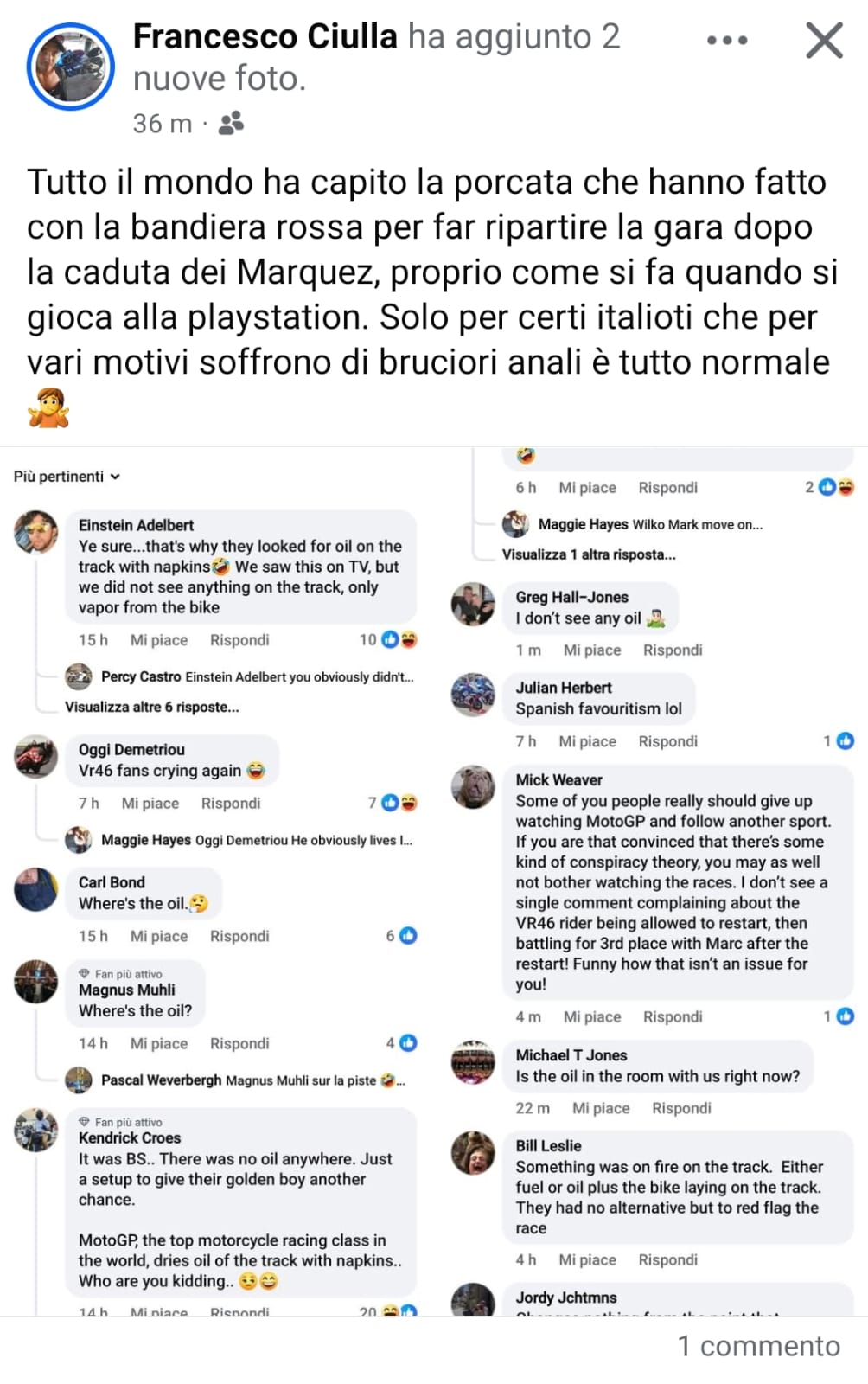Toggle Mi piace on Oggi Demetriou's comment
Screen dimensions: 868x1384
[150, 803]
